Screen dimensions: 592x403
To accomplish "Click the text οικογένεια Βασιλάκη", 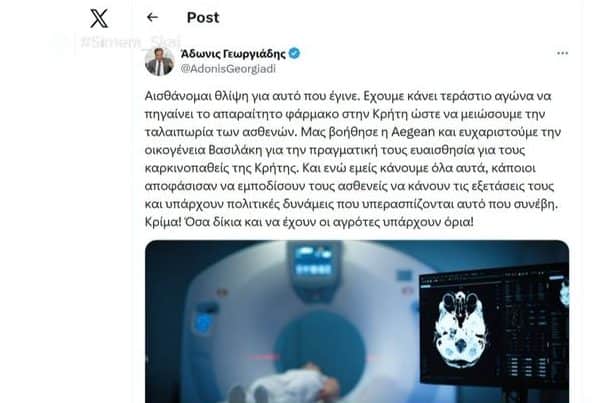I will [204, 150].
